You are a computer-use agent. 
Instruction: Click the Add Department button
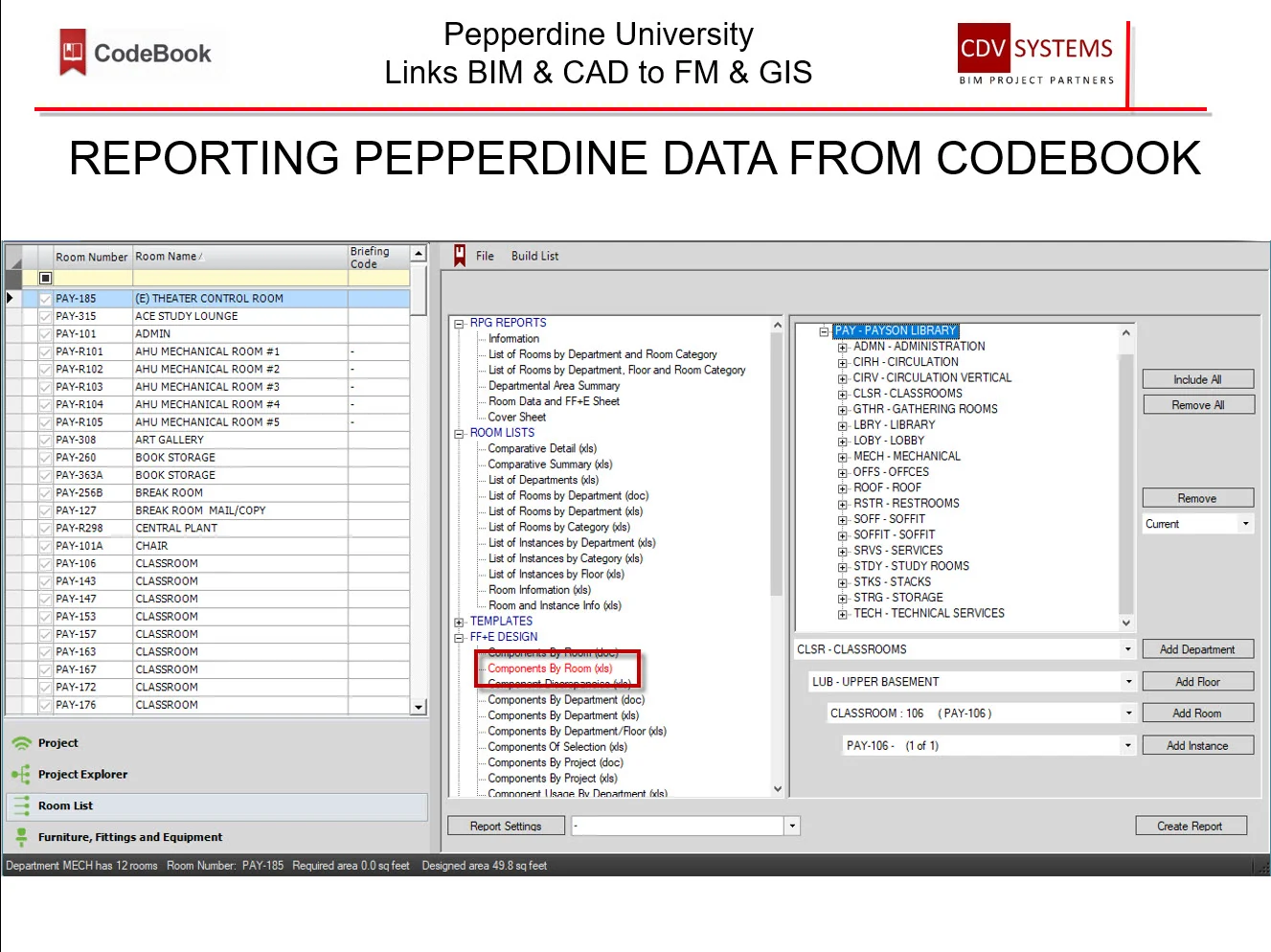click(1197, 649)
